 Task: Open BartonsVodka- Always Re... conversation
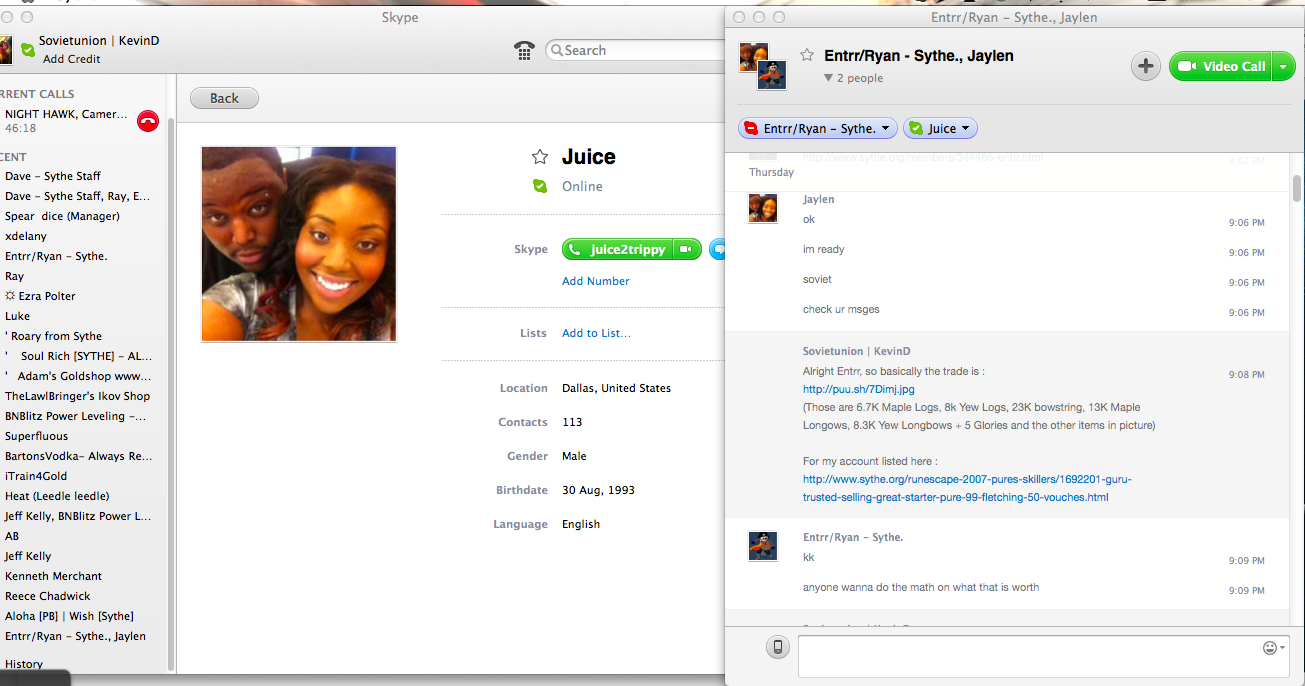79,456
